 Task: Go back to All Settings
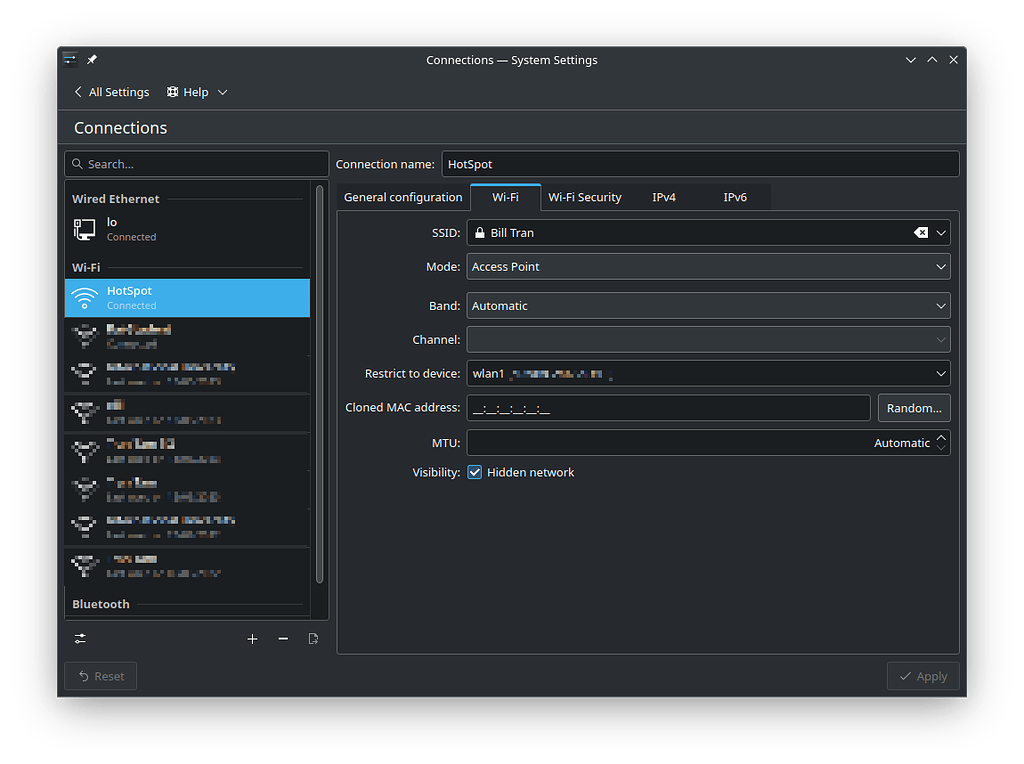coord(111,92)
